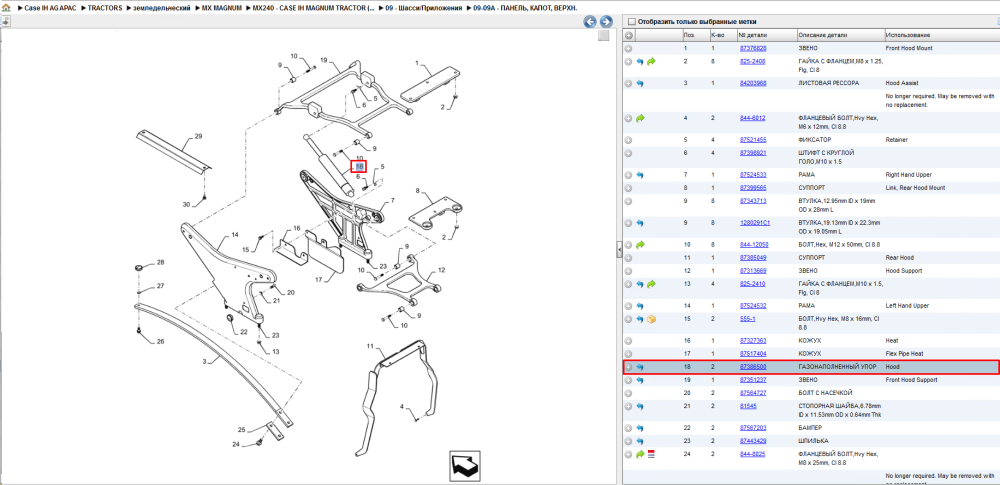Select callout 14 in the diagram
1000x485 pixels.
(235, 235)
